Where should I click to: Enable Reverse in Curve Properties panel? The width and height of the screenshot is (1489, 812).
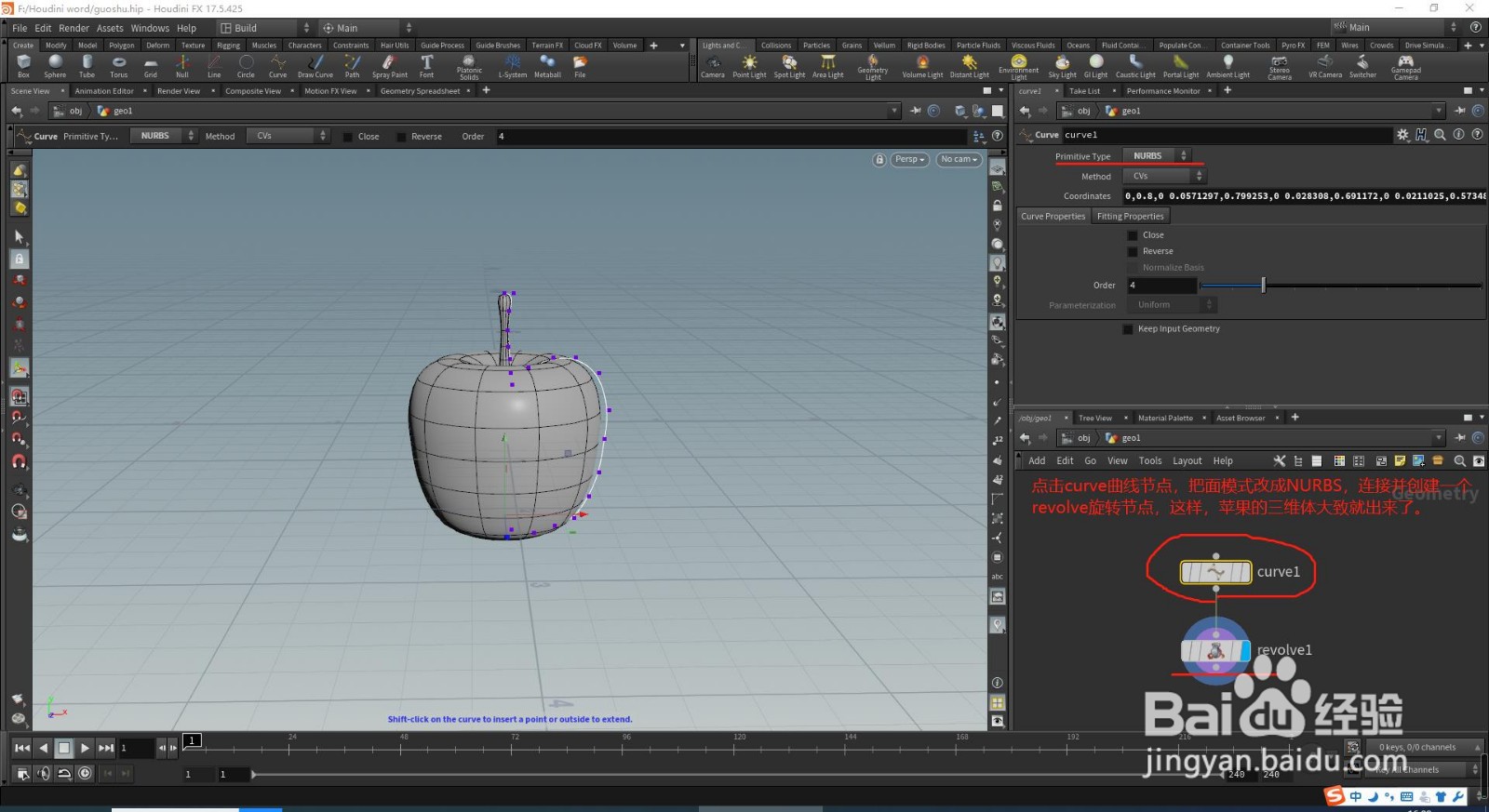pos(1133,251)
